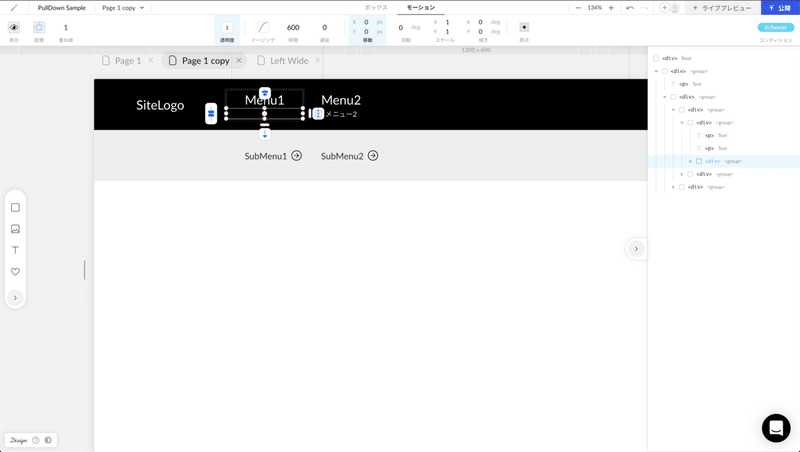
Task: Click the redo arrow icon
Action: [x=644, y=8]
